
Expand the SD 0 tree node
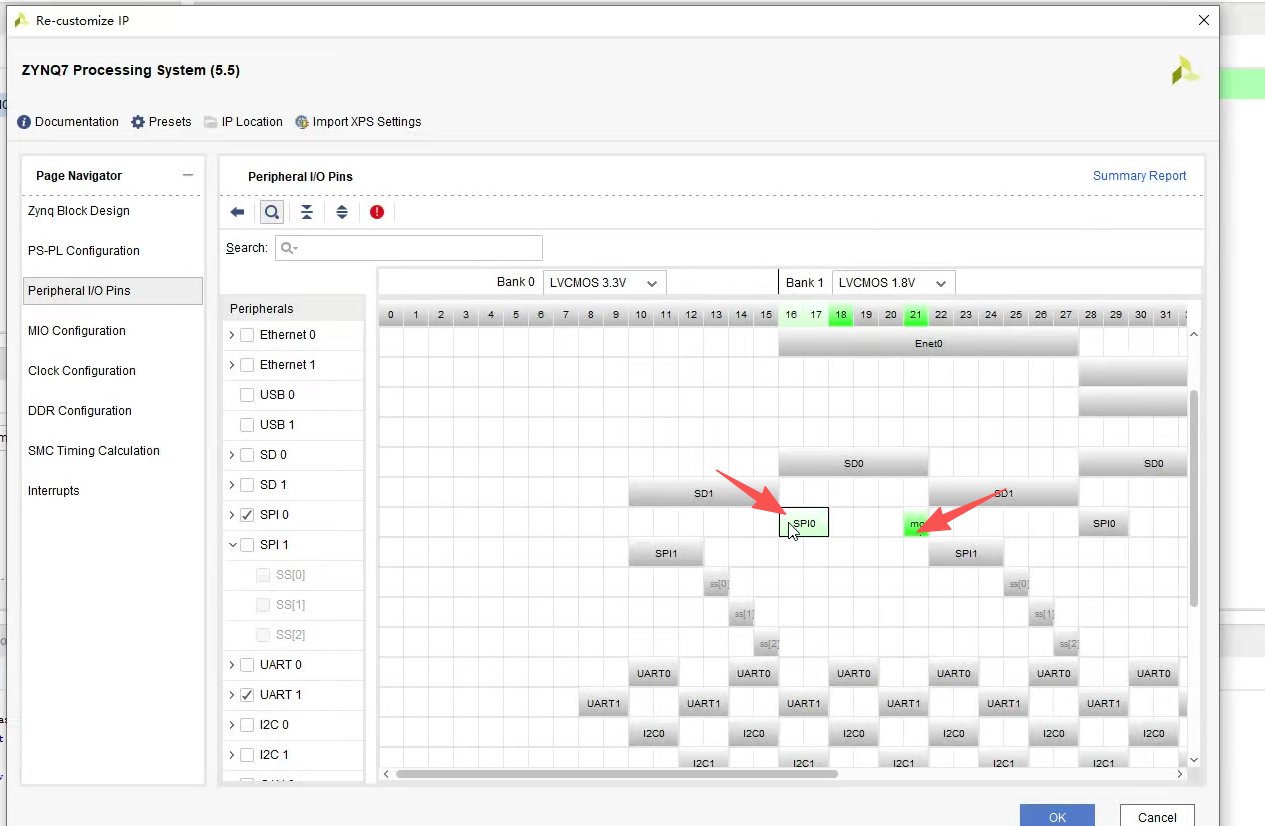tap(232, 455)
